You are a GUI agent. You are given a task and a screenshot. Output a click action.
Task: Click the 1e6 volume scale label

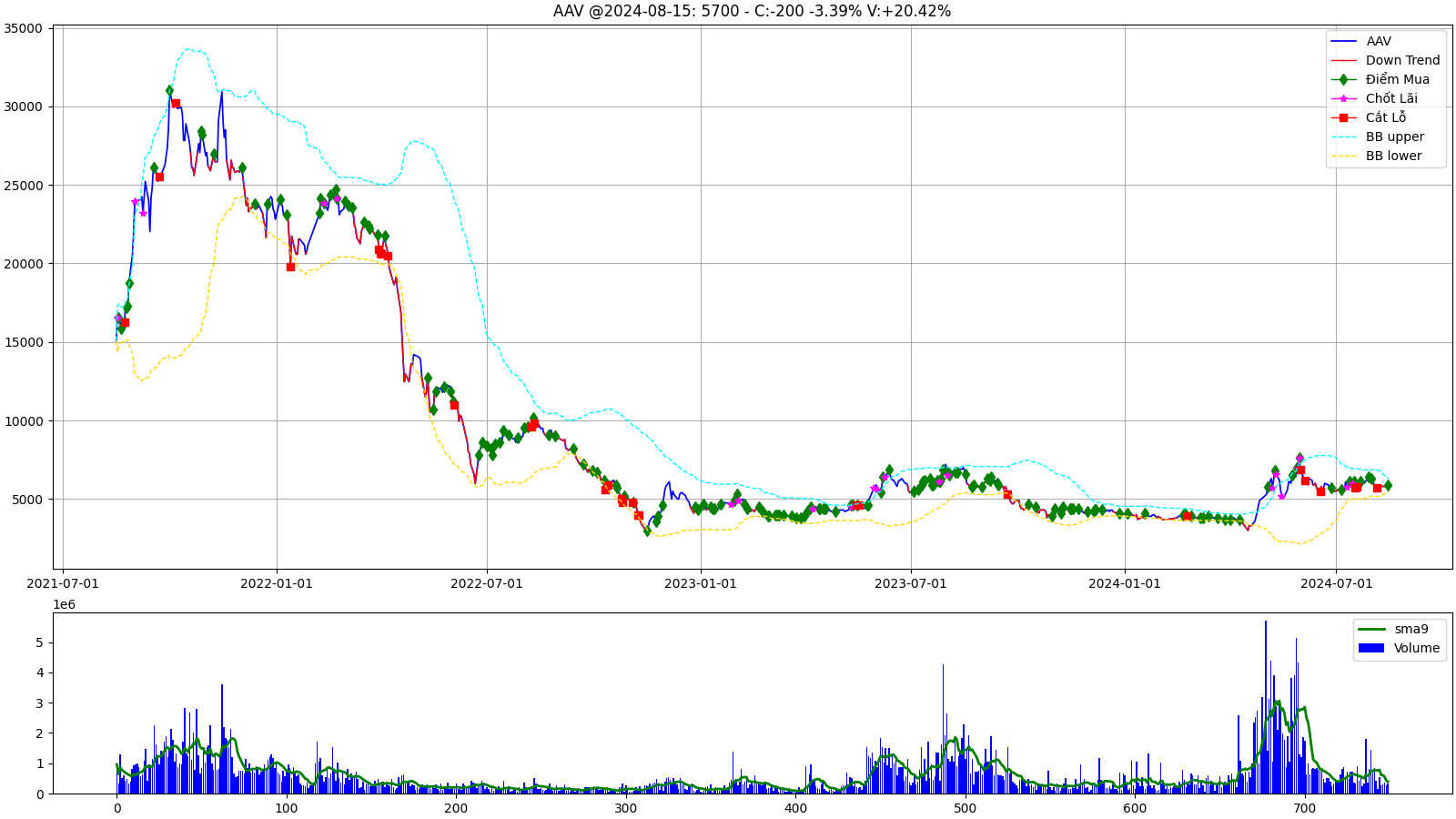click(64, 604)
